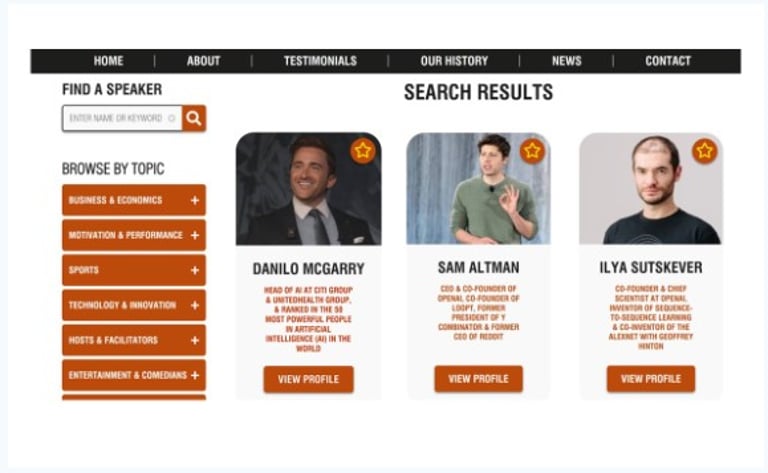
Task: Click View Profile for Ilya Sutskever
Action: 651,379
